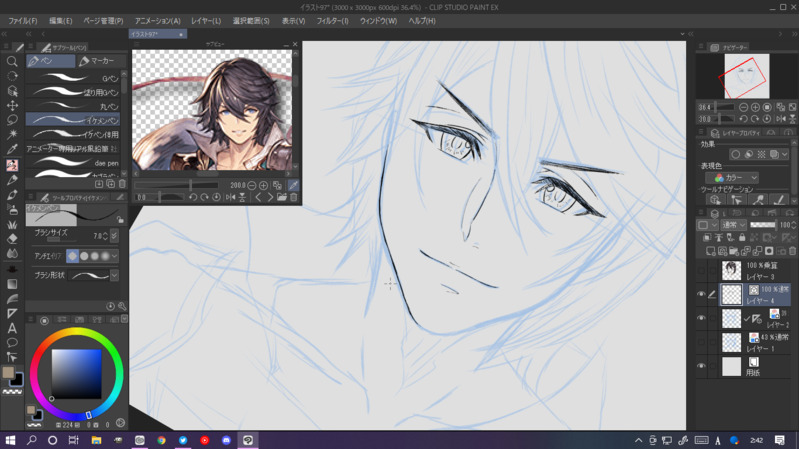The width and height of the screenshot is (799, 449).
Task: Choose the dae pen brush
Action: click(73, 163)
